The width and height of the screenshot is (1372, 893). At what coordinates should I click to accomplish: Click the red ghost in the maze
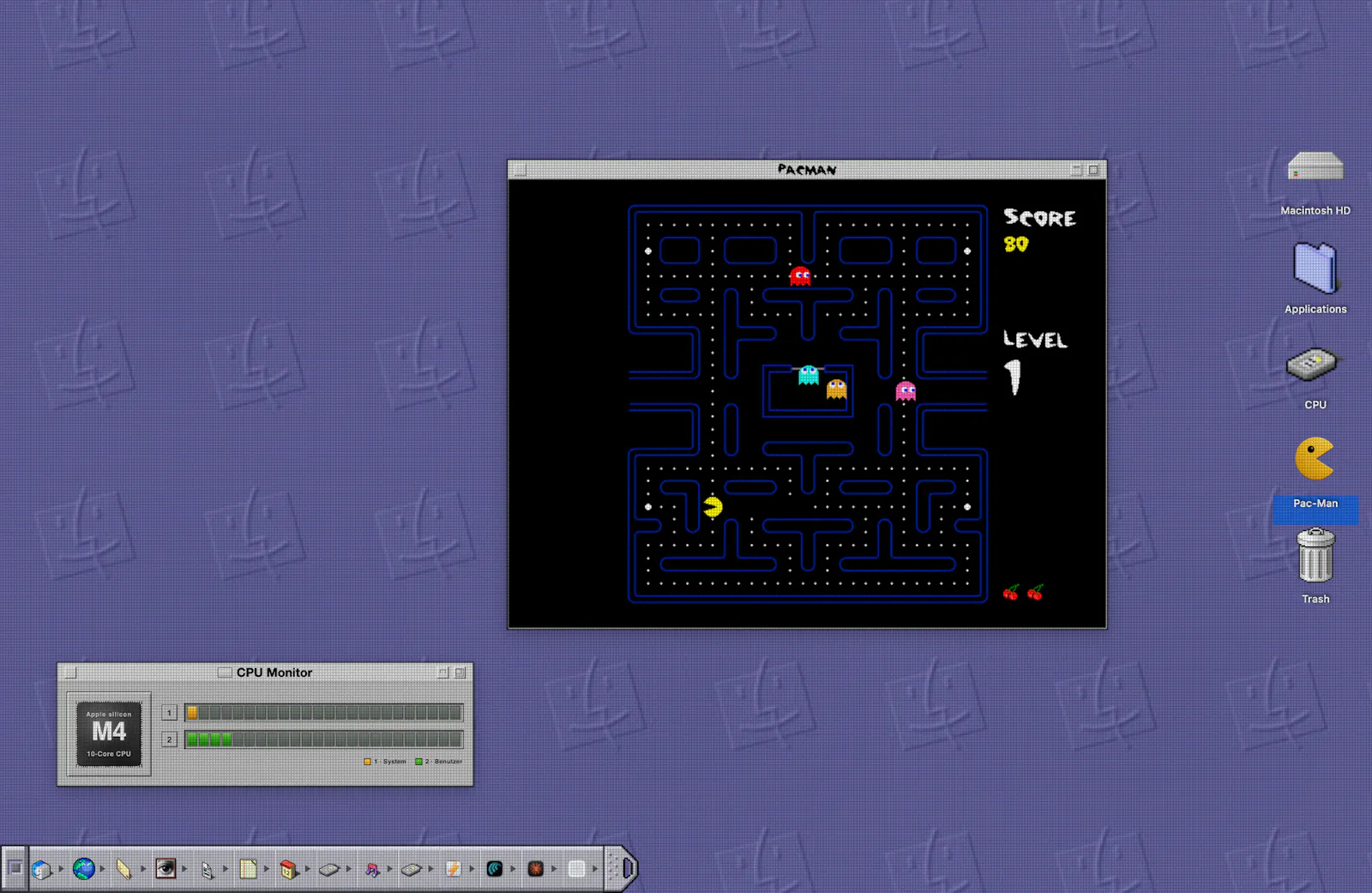tap(800, 275)
